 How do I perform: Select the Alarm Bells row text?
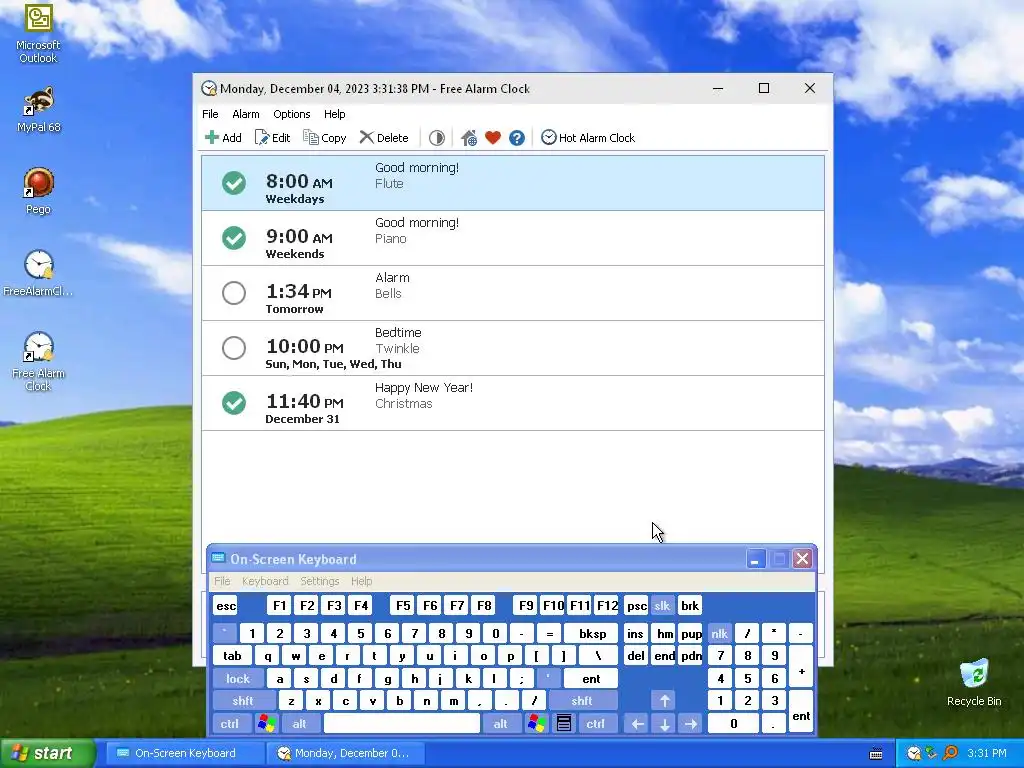pyautogui.click(x=392, y=285)
